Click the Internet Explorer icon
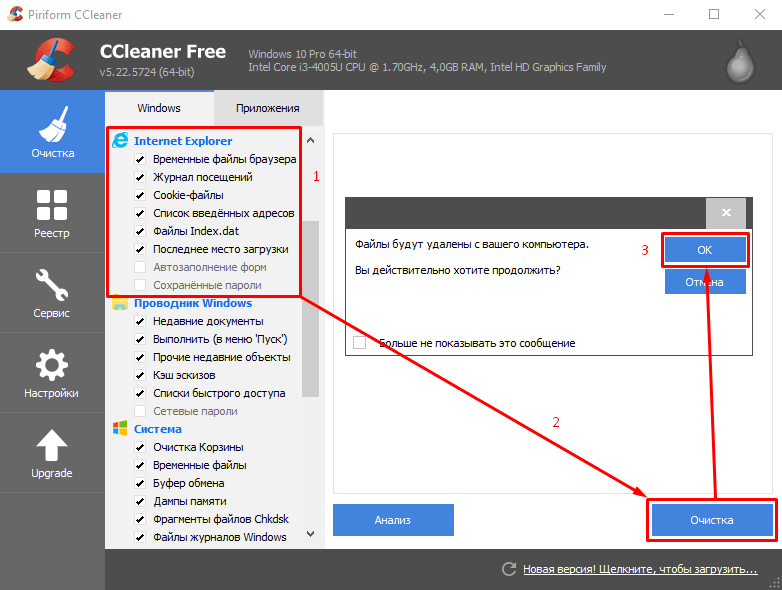Image resolution: width=782 pixels, height=590 pixels. [120, 140]
